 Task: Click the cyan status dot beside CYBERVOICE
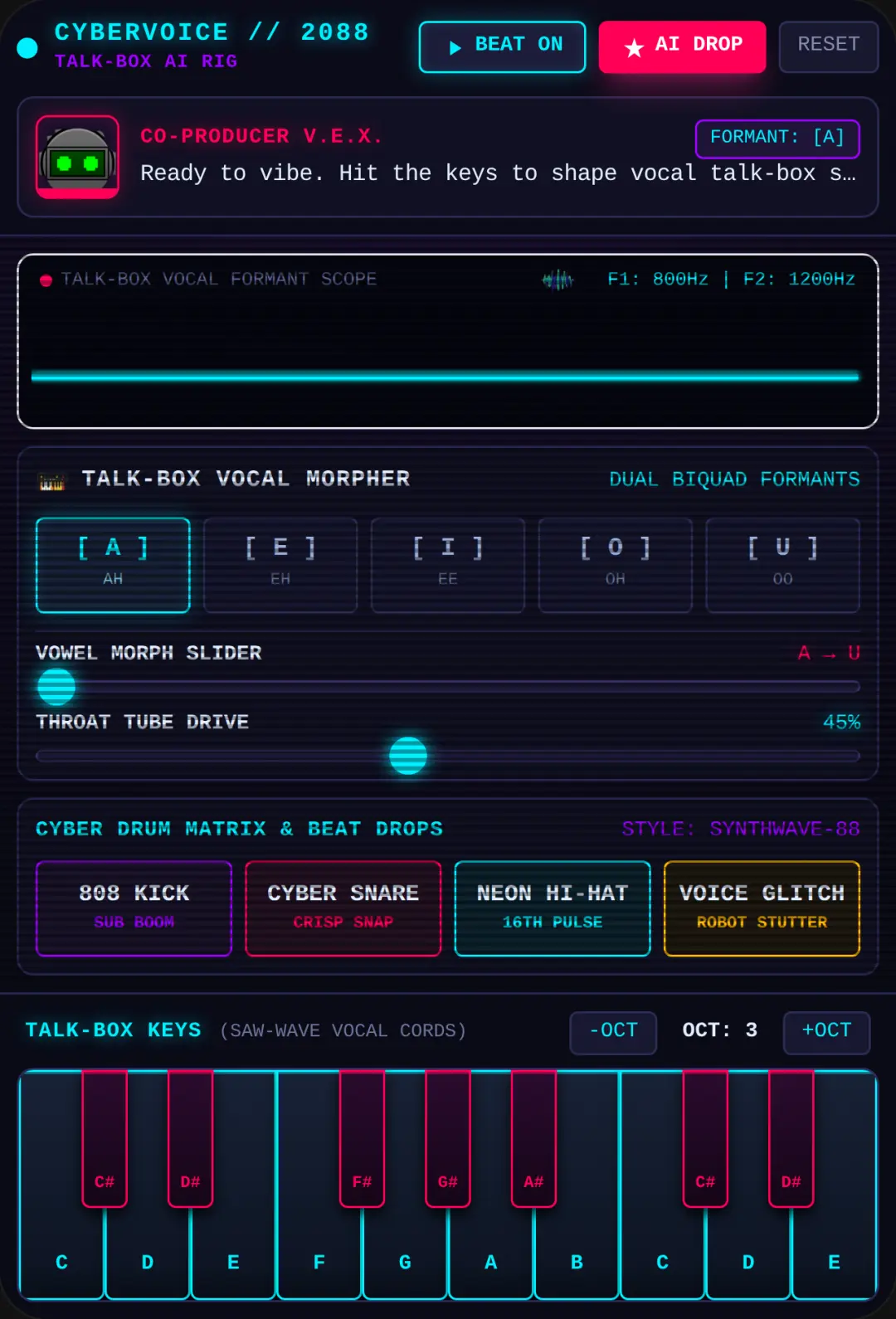27,48
